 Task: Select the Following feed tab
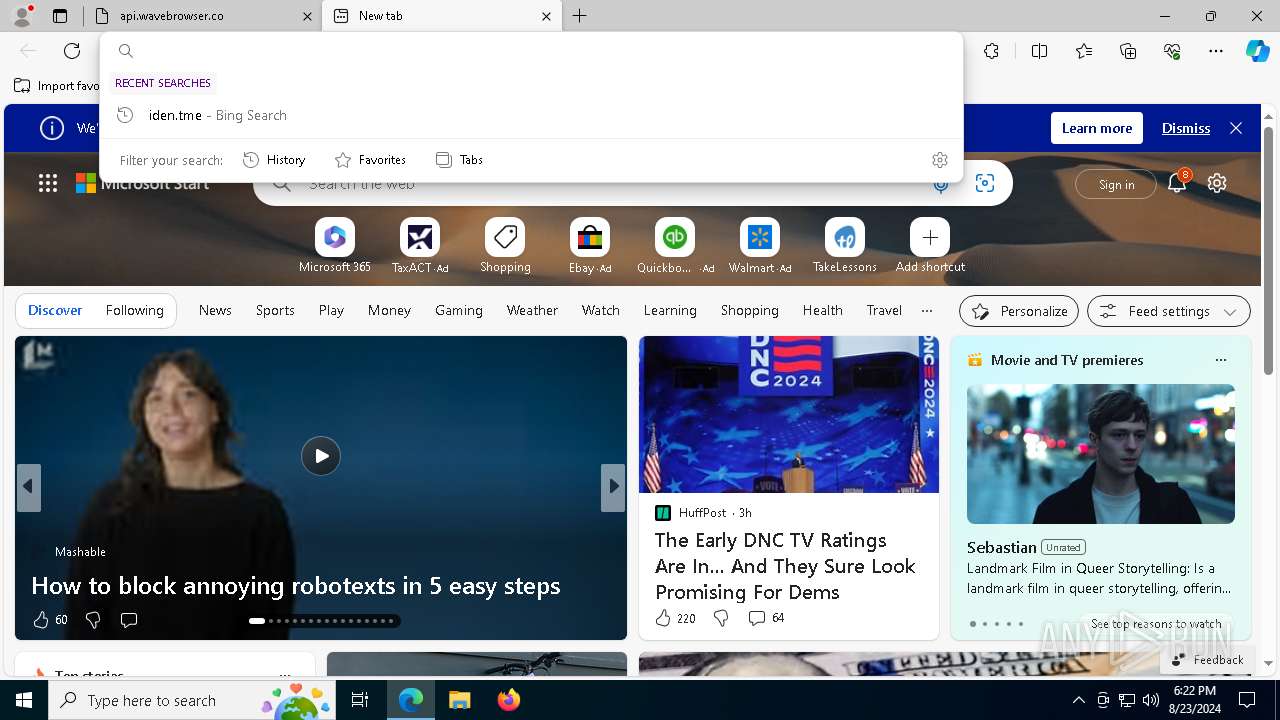(134, 310)
